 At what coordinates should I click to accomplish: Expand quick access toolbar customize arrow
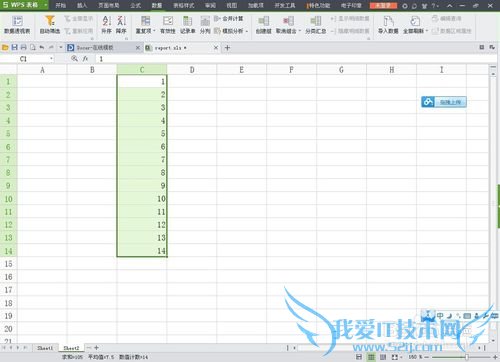pyautogui.click(x=60, y=48)
